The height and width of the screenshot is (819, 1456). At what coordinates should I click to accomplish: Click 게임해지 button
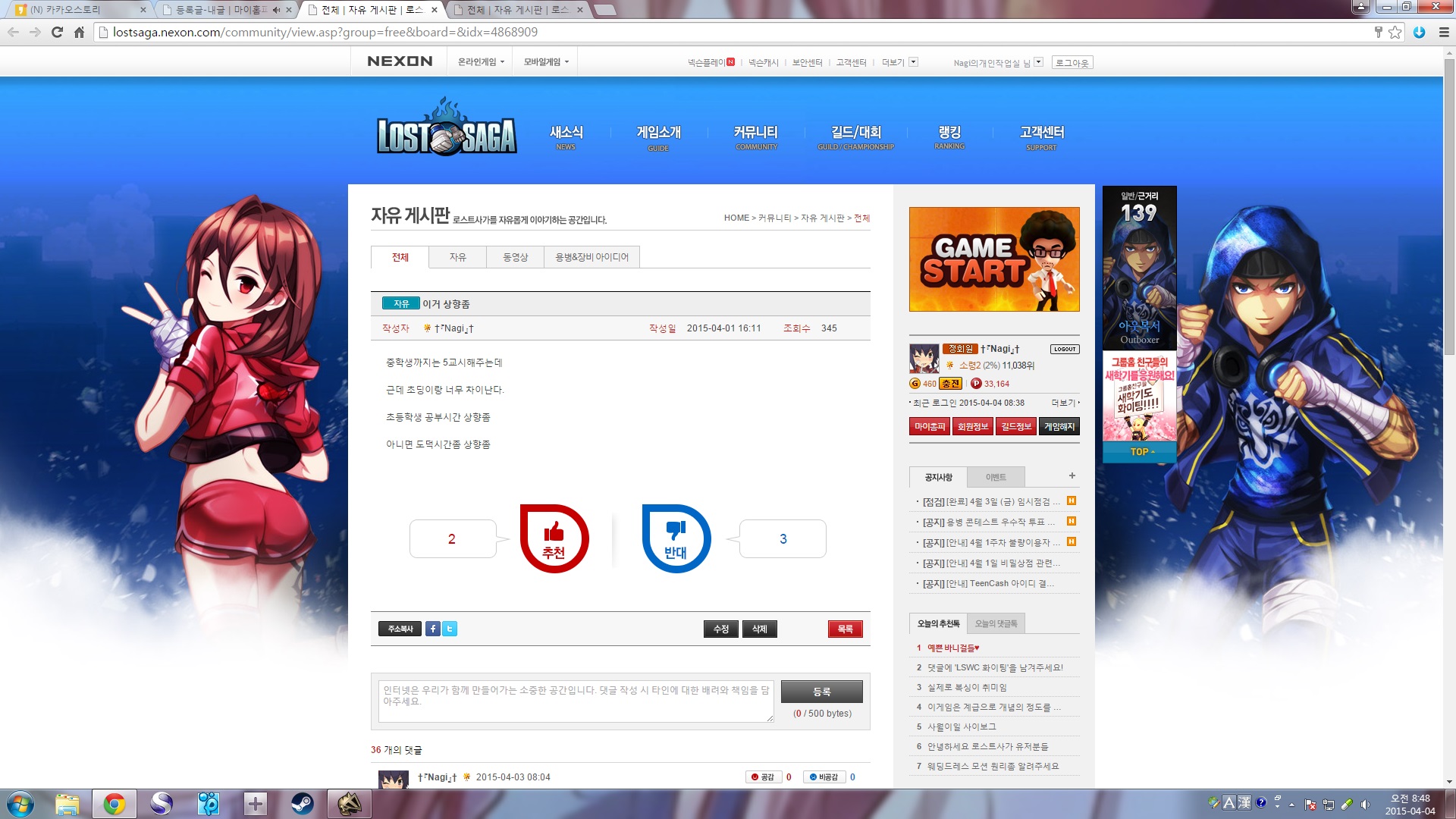tap(1059, 426)
